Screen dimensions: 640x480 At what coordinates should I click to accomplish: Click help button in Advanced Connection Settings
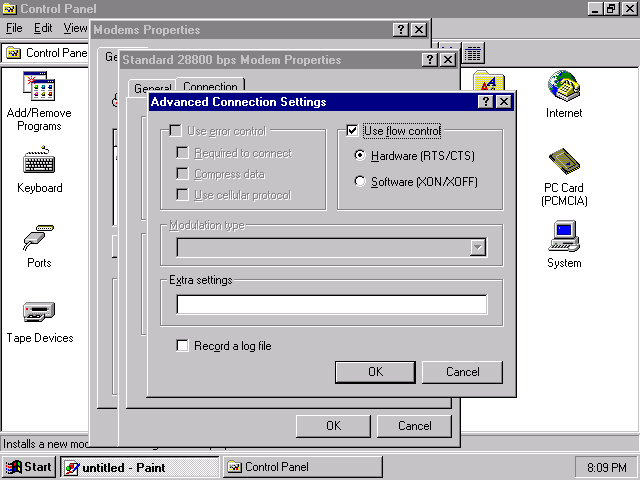click(485, 102)
